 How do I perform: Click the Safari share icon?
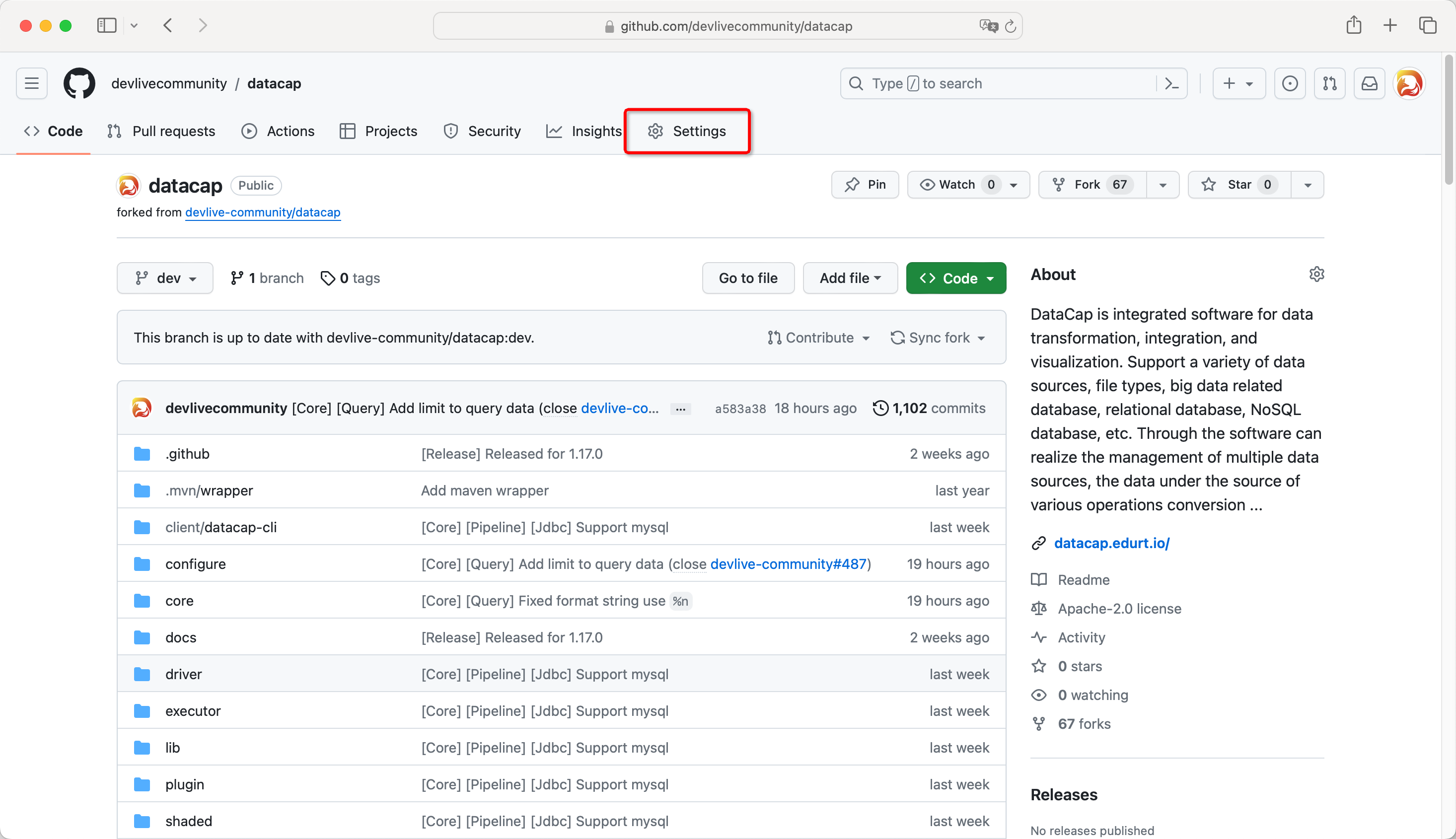[1353, 25]
